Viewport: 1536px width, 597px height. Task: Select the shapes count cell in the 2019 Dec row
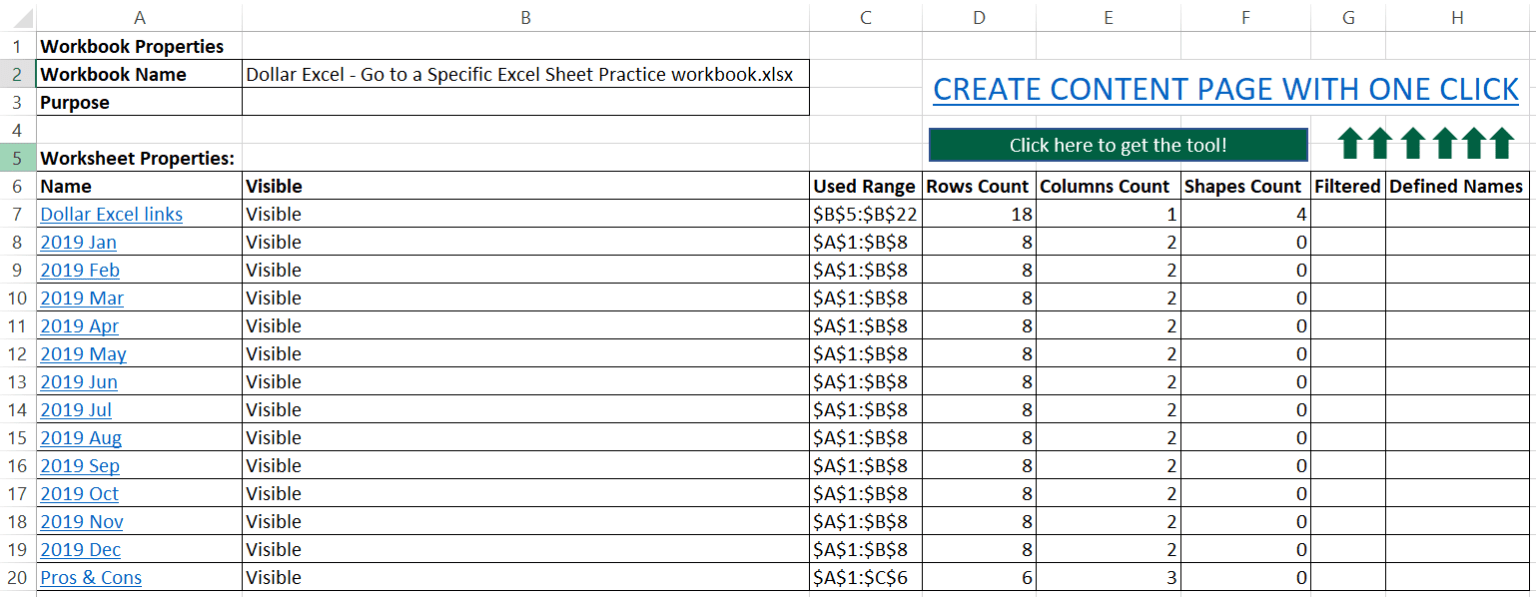[1245, 550]
